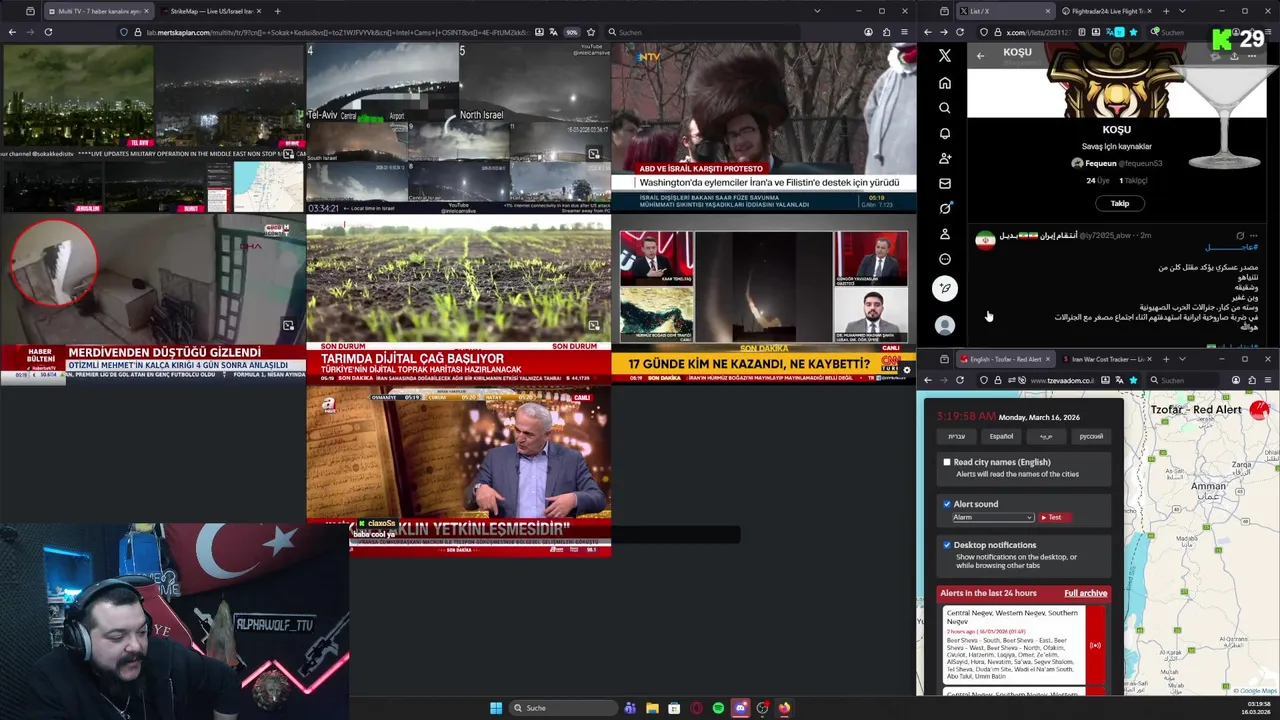Screen dimensions: 1280x720
Task: Open X follow-people icon in sidebar
Action: click(x=944, y=158)
